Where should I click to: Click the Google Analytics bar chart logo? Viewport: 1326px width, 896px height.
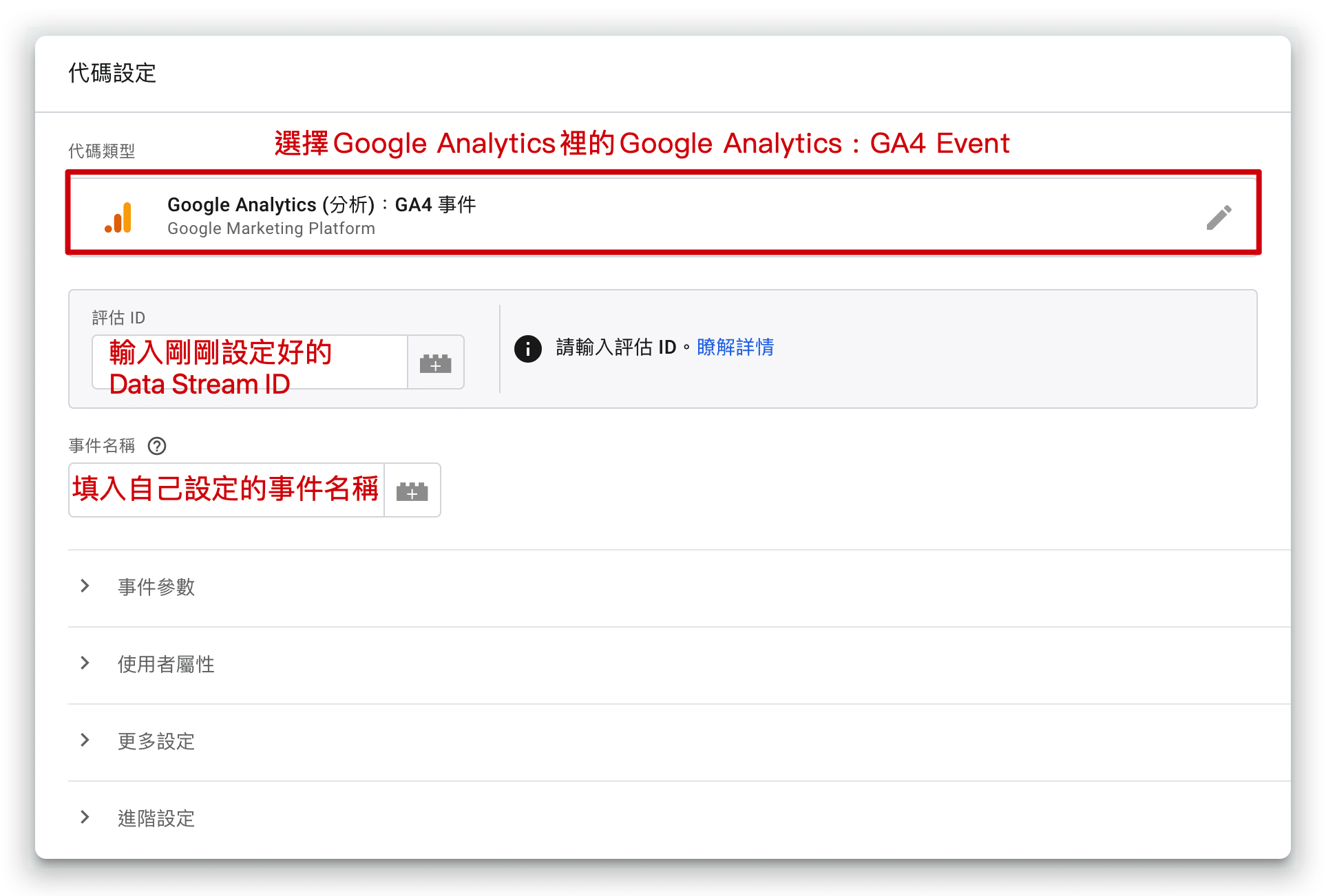(x=119, y=217)
